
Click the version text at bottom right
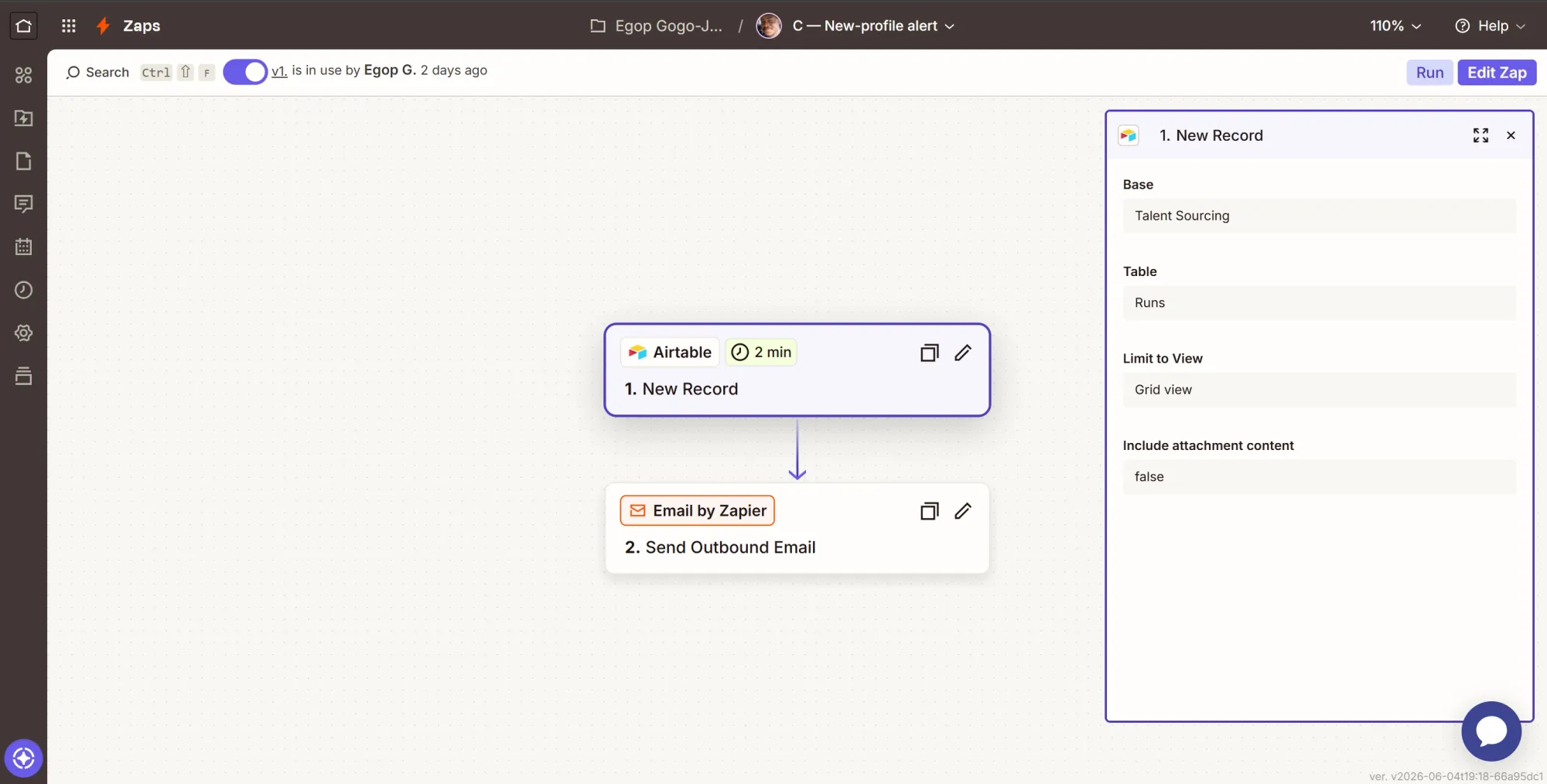1456,776
